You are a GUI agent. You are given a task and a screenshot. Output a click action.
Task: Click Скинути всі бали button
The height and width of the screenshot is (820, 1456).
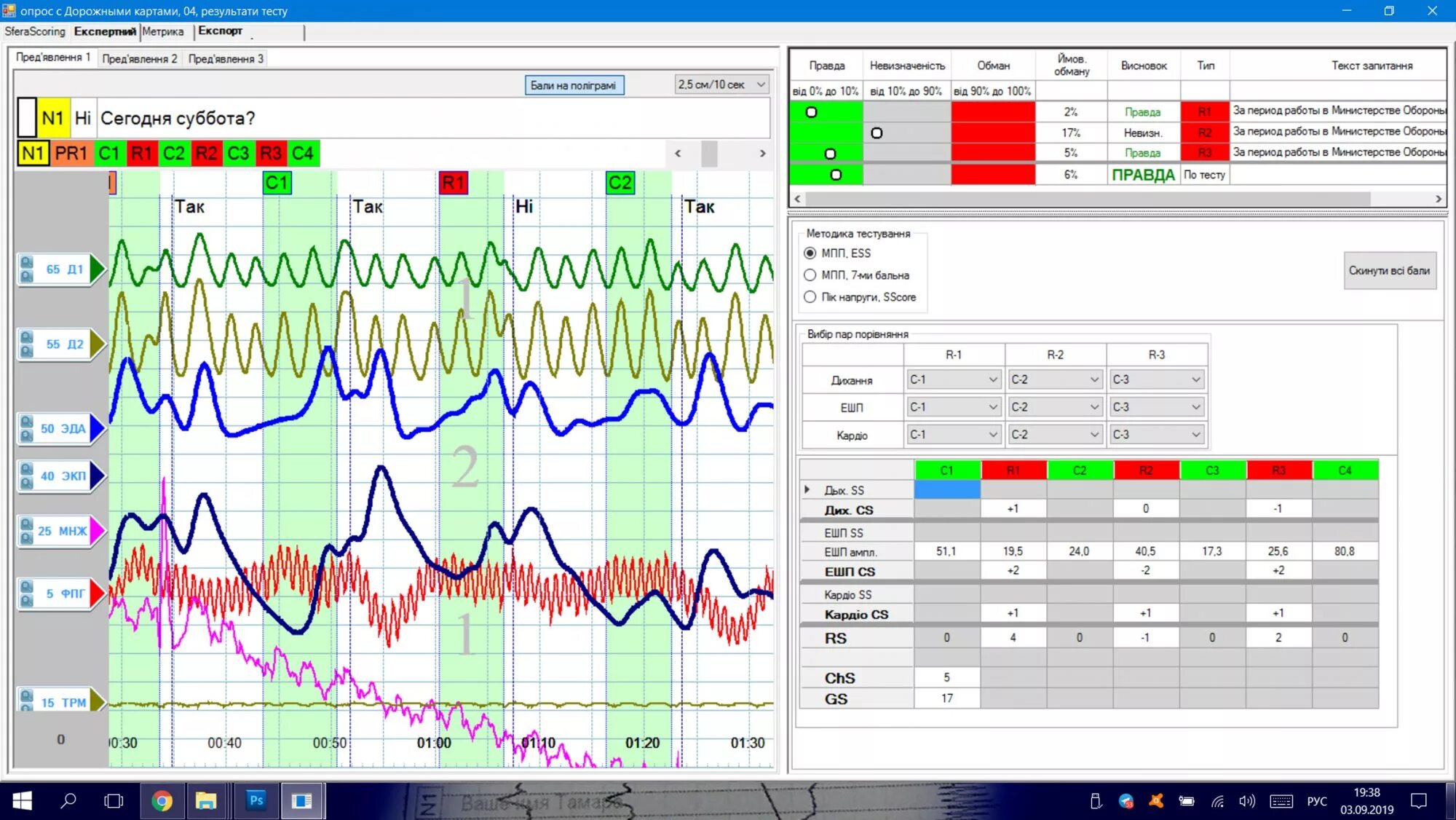tap(1389, 271)
